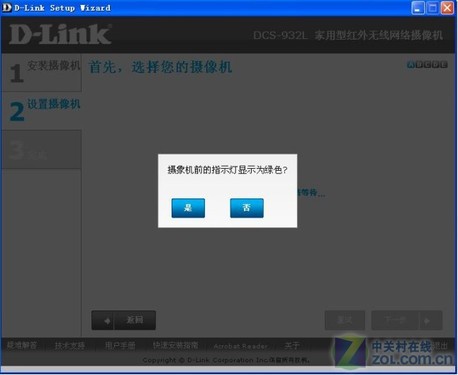Click the 否 (No) button in dialog

pyautogui.click(x=247, y=208)
